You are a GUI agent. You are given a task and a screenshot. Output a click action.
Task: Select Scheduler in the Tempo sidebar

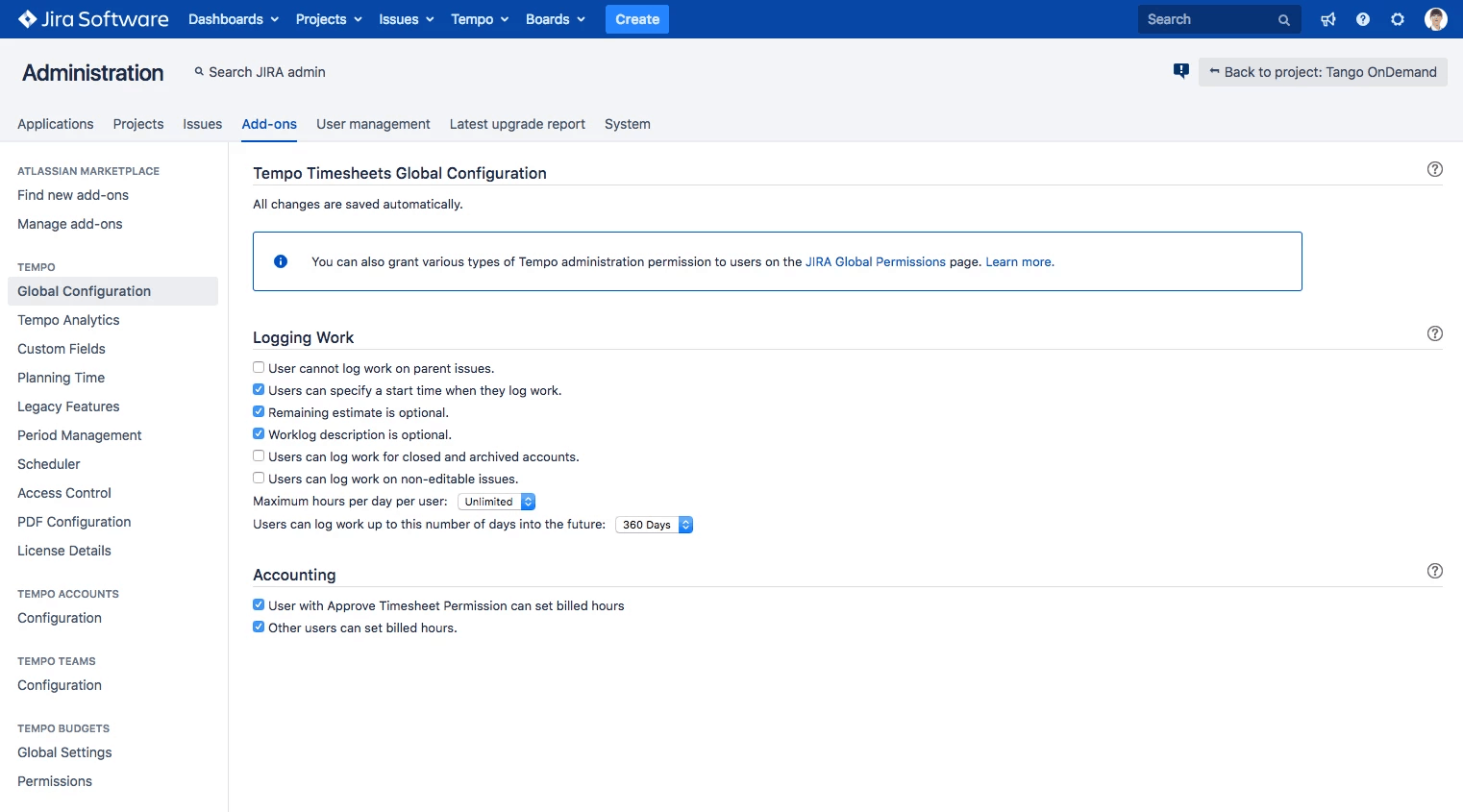[x=48, y=464]
